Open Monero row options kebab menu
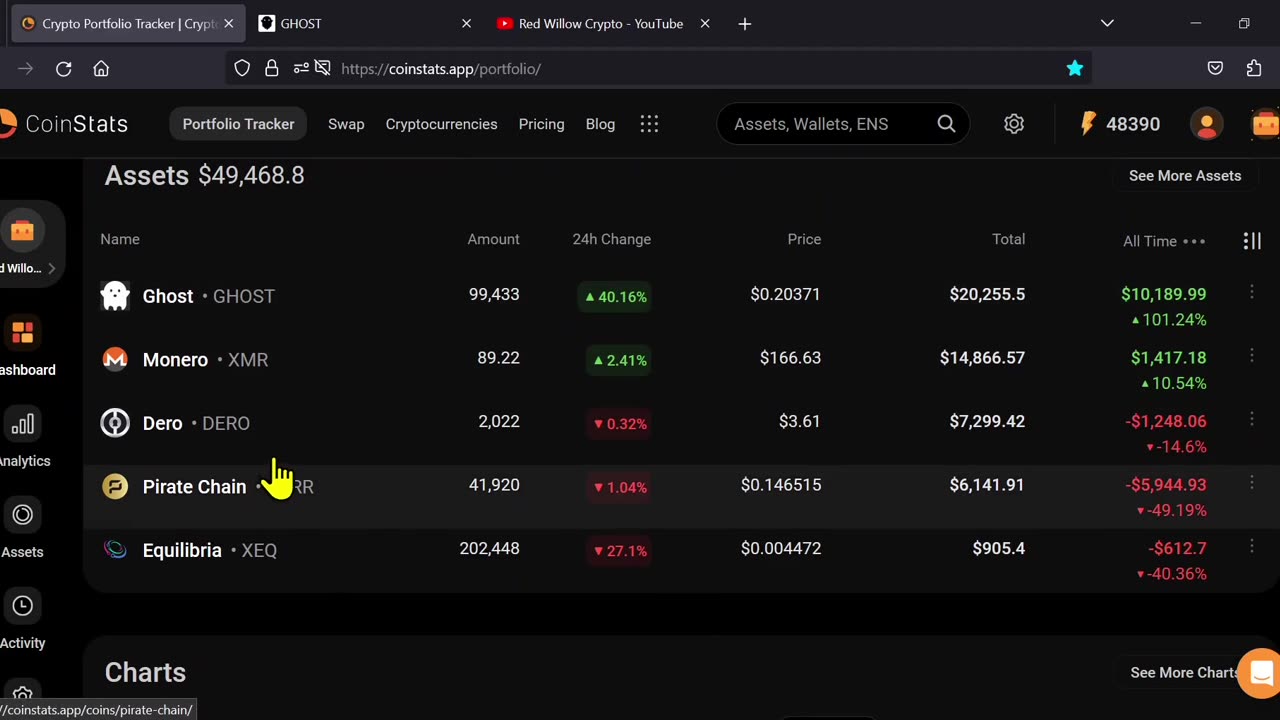 click(x=1251, y=356)
